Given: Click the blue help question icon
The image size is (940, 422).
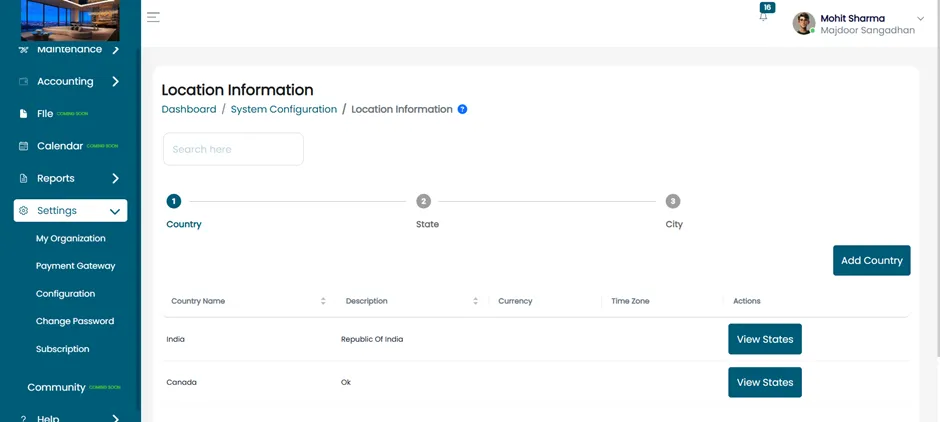Looking at the screenshot, I should (462, 109).
